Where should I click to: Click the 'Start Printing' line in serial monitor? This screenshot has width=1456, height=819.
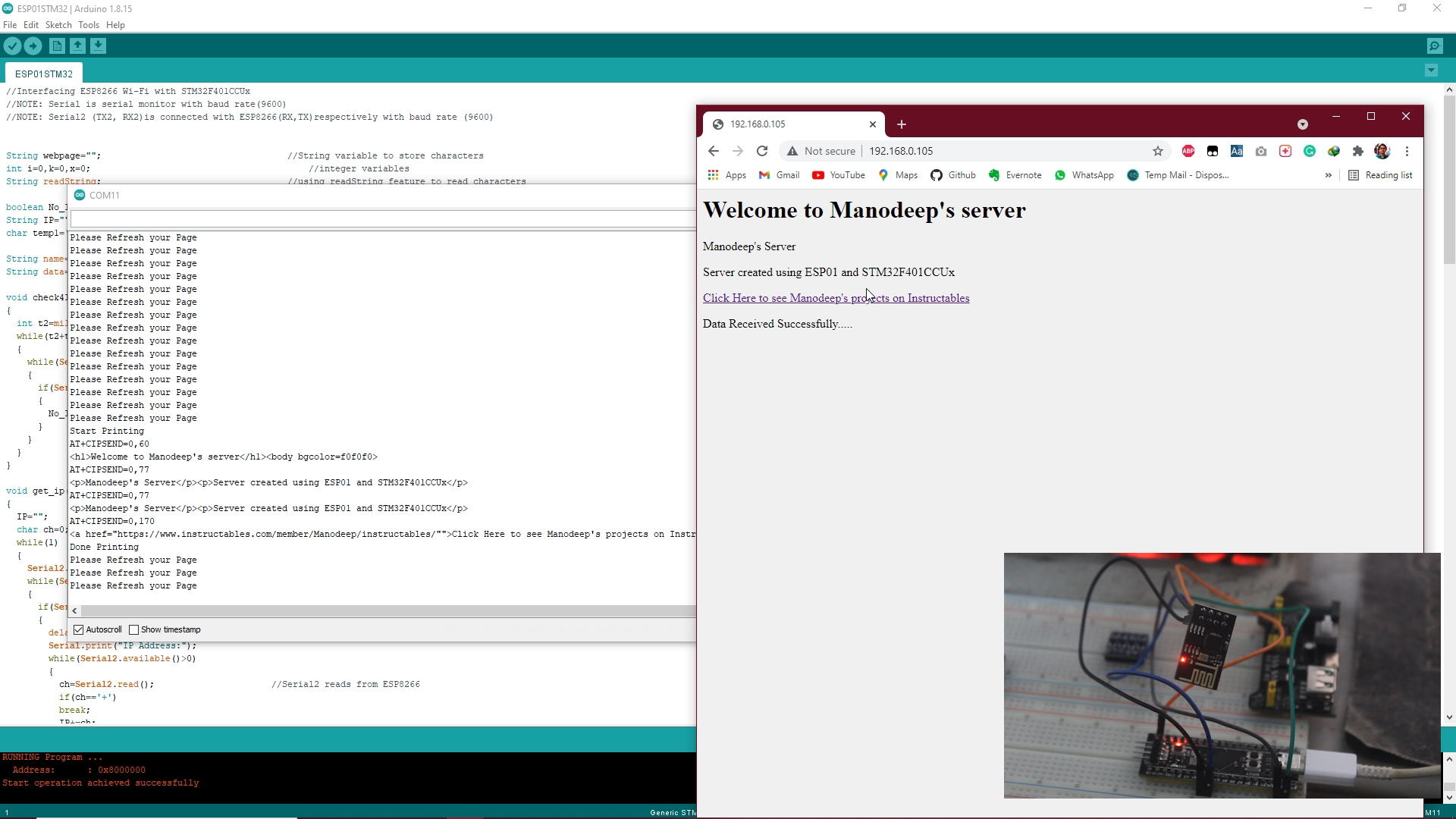106,431
